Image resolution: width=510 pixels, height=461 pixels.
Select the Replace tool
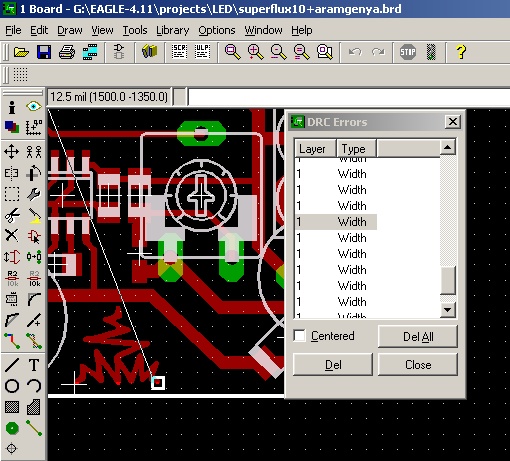(34, 257)
